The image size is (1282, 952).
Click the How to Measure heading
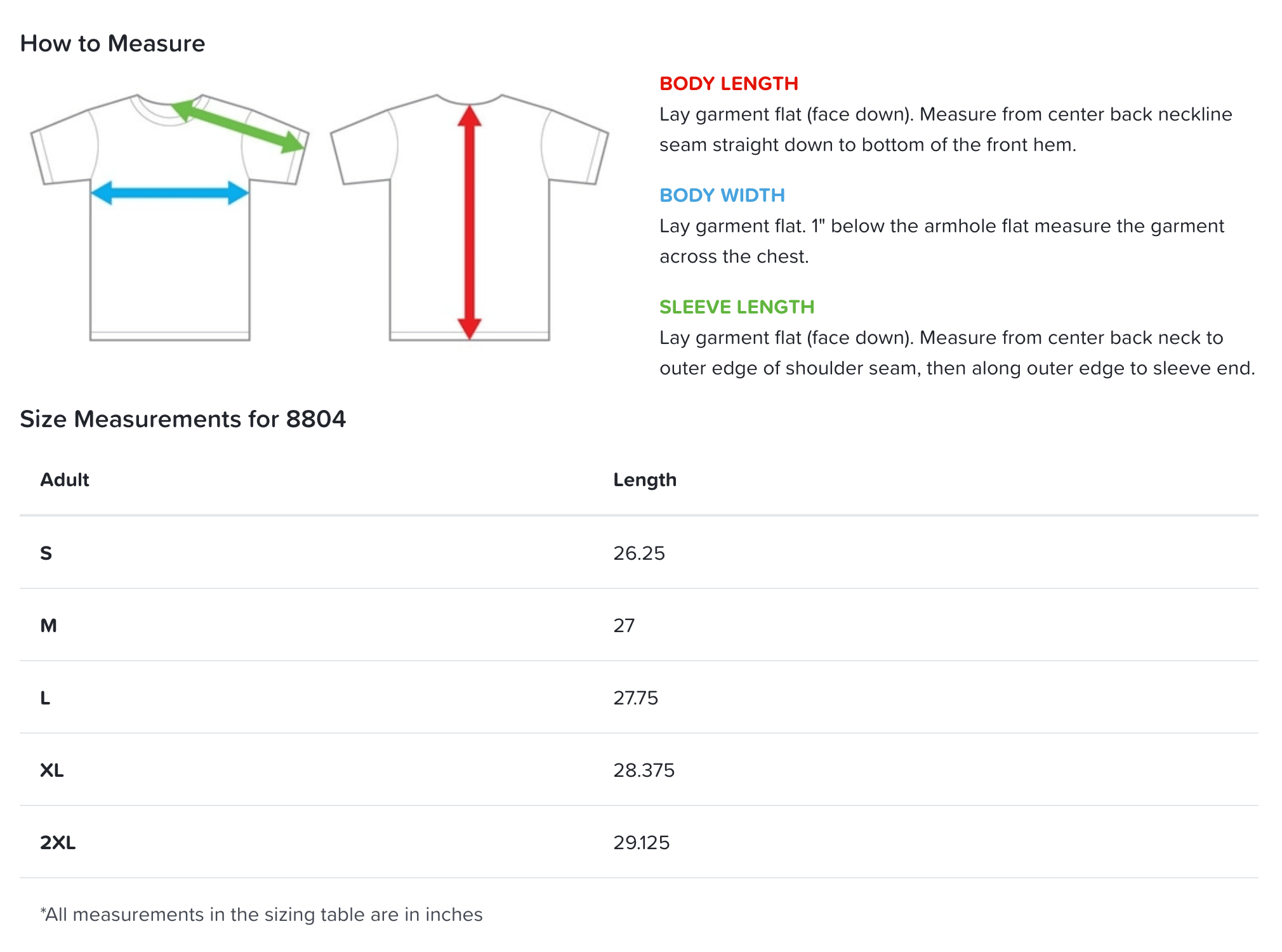point(113,44)
